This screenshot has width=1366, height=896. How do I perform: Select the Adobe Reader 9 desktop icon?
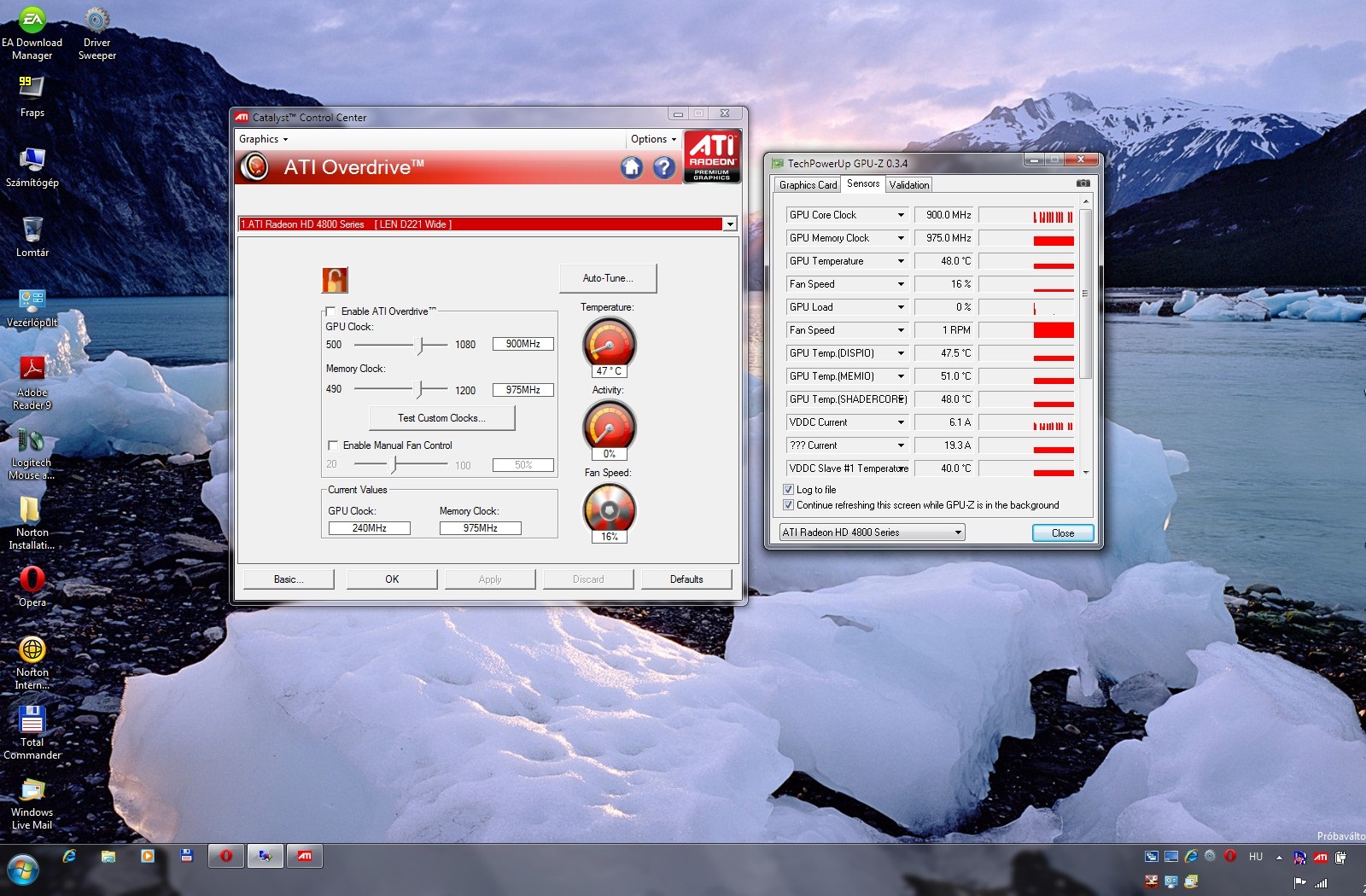click(32, 382)
